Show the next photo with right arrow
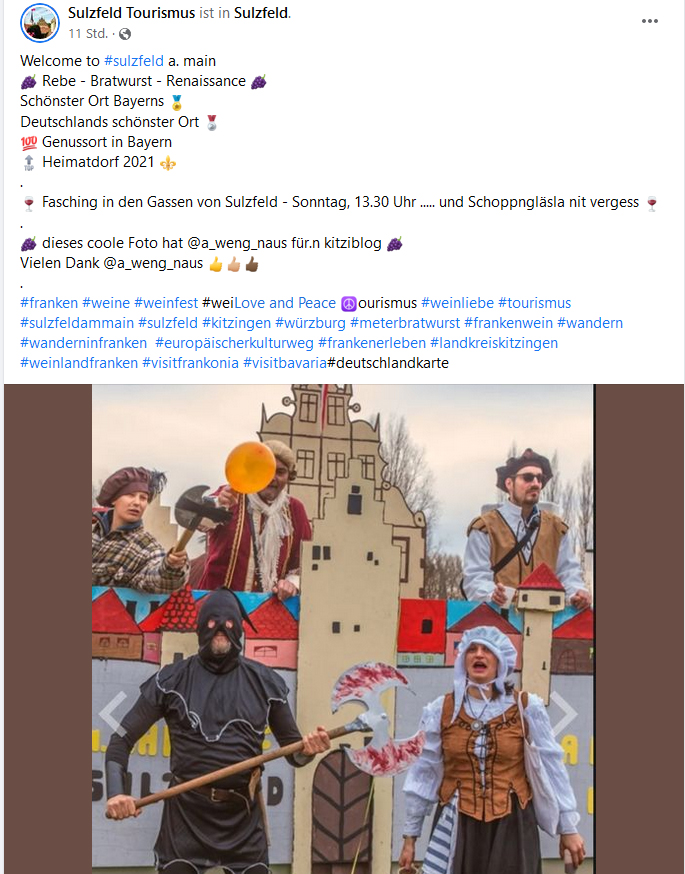The height and width of the screenshot is (874, 685). [x=563, y=713]
